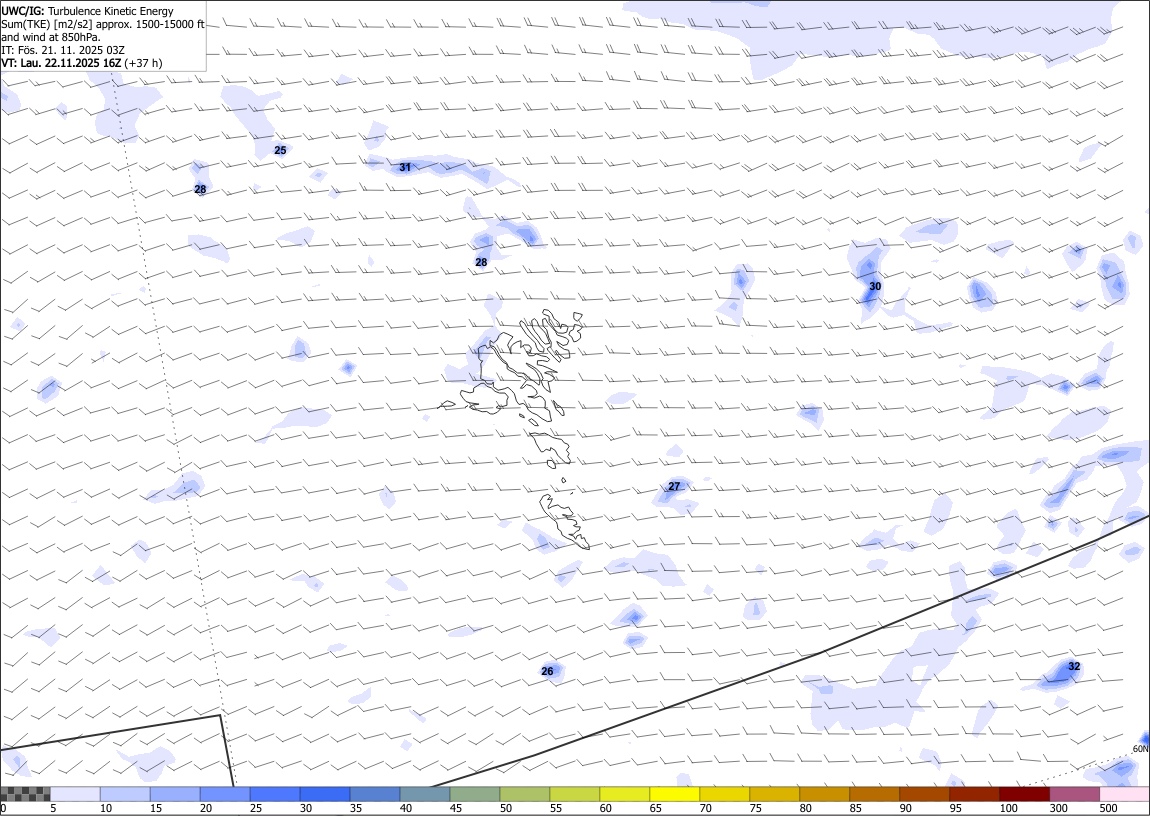Click the pale lavender 5–10 scale swatch
The width and height of the screenshot is (1150, 816).
tap(76, 794)
